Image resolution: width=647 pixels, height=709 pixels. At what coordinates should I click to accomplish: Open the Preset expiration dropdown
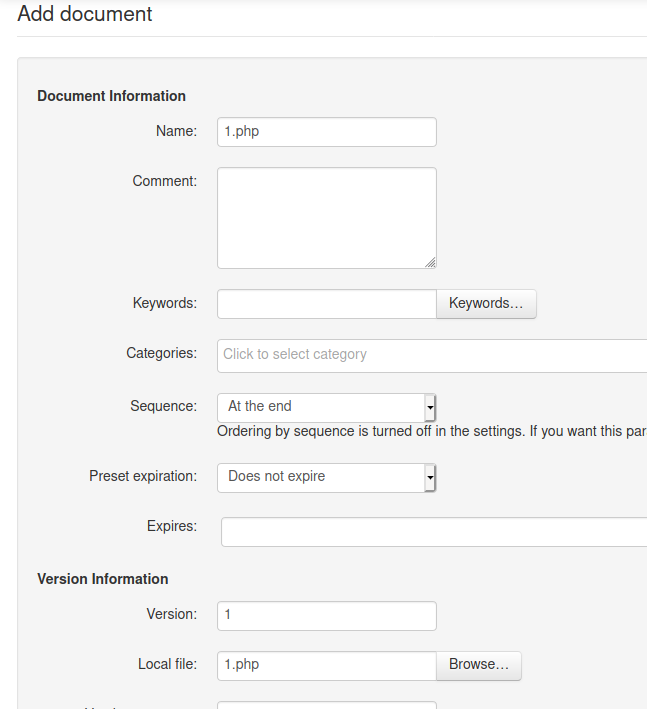(x=326, y=477)
